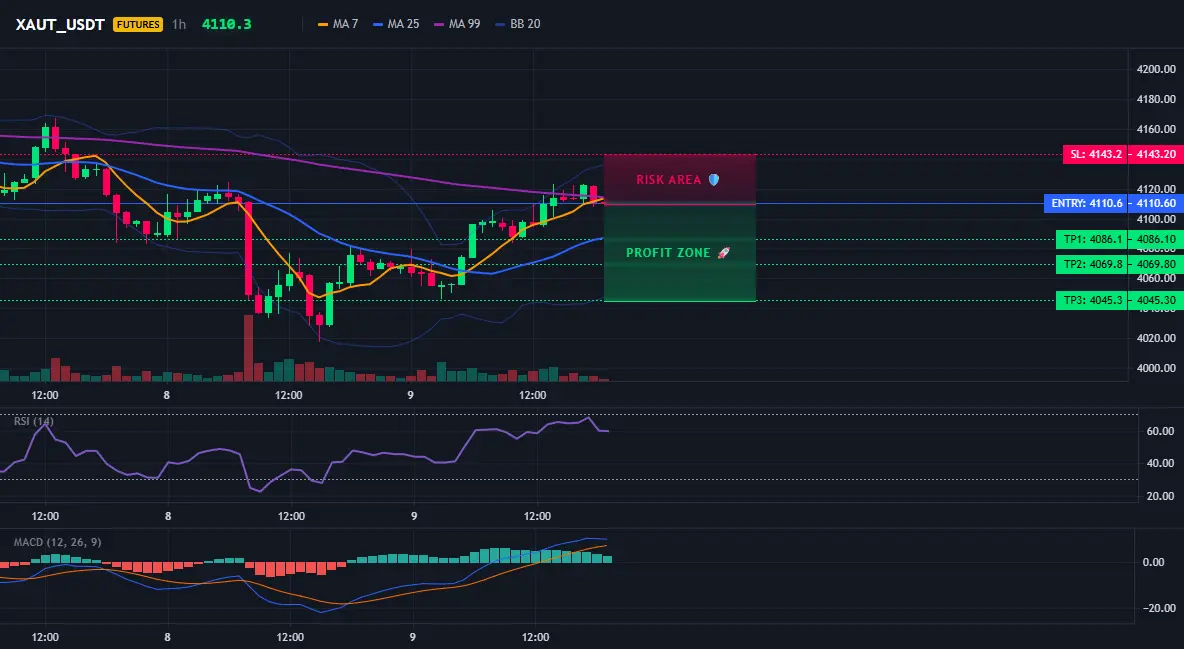Click the rocket icon in PROFIT ZONE
The height and width of the screenshot is (649, 1184).
[723, 252]
